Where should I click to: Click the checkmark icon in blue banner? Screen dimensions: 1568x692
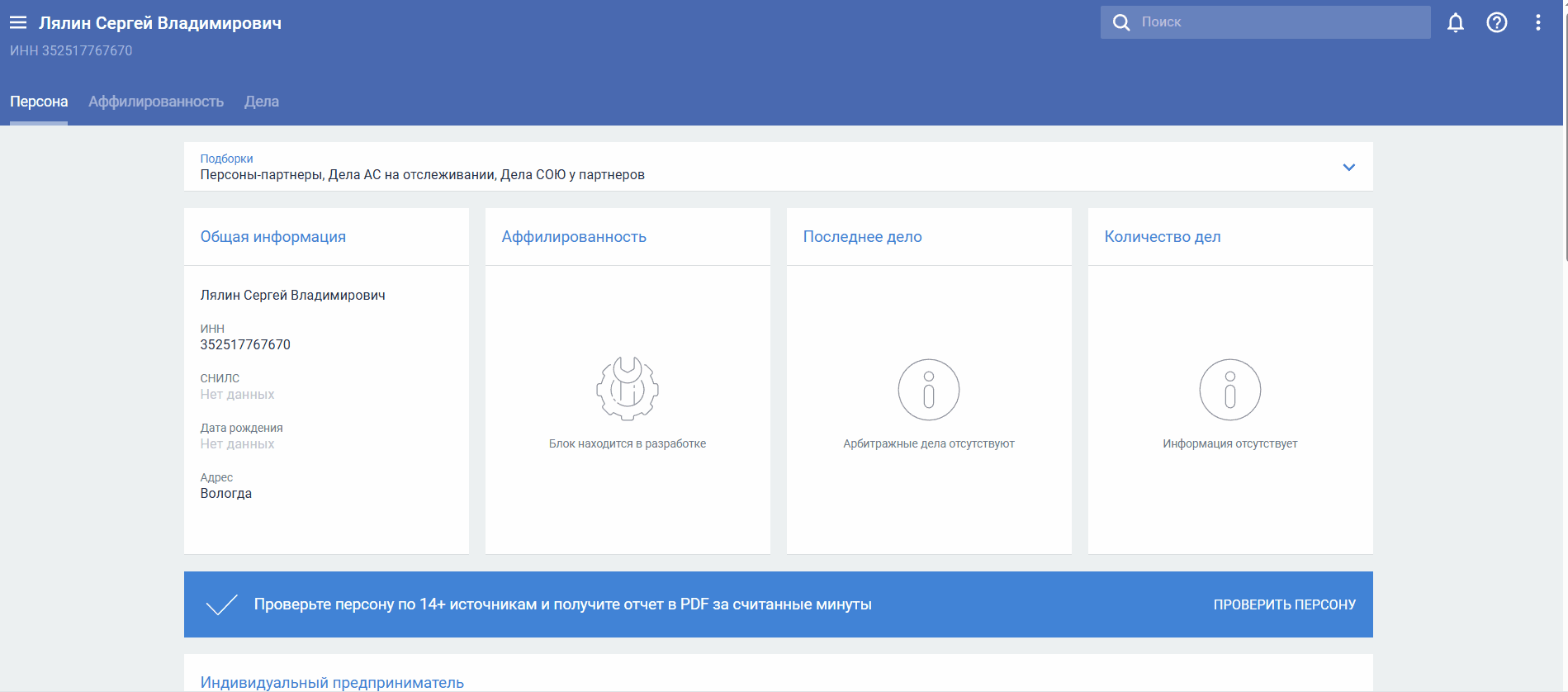click(221, 604)
